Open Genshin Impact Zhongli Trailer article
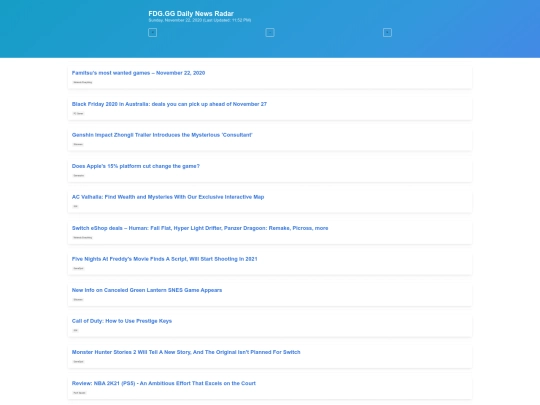Viewport: 540px width, 405px height. point(162,135)
